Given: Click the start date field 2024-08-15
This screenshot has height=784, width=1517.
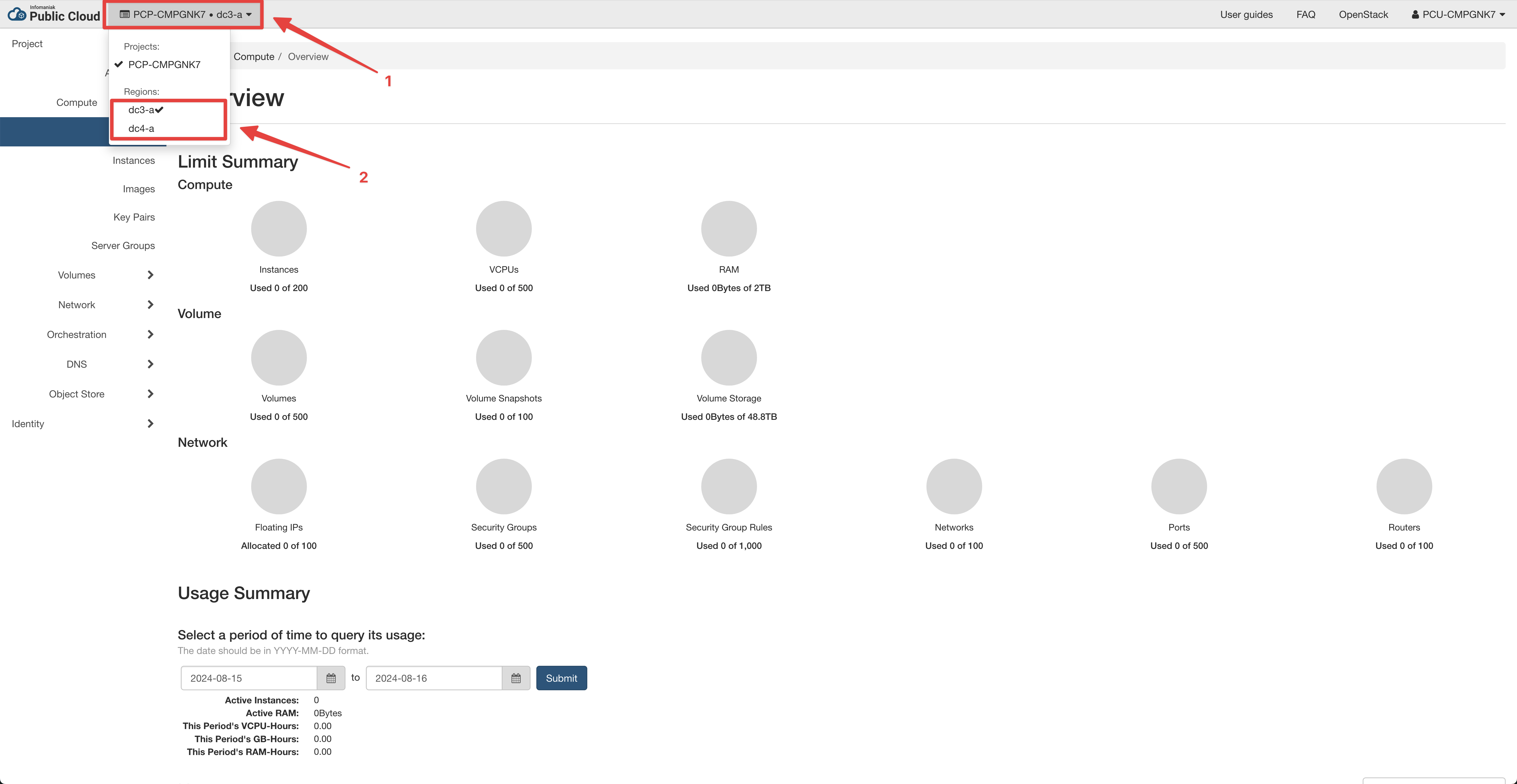Looking at the screenshot, I should [x=249, y=678].
